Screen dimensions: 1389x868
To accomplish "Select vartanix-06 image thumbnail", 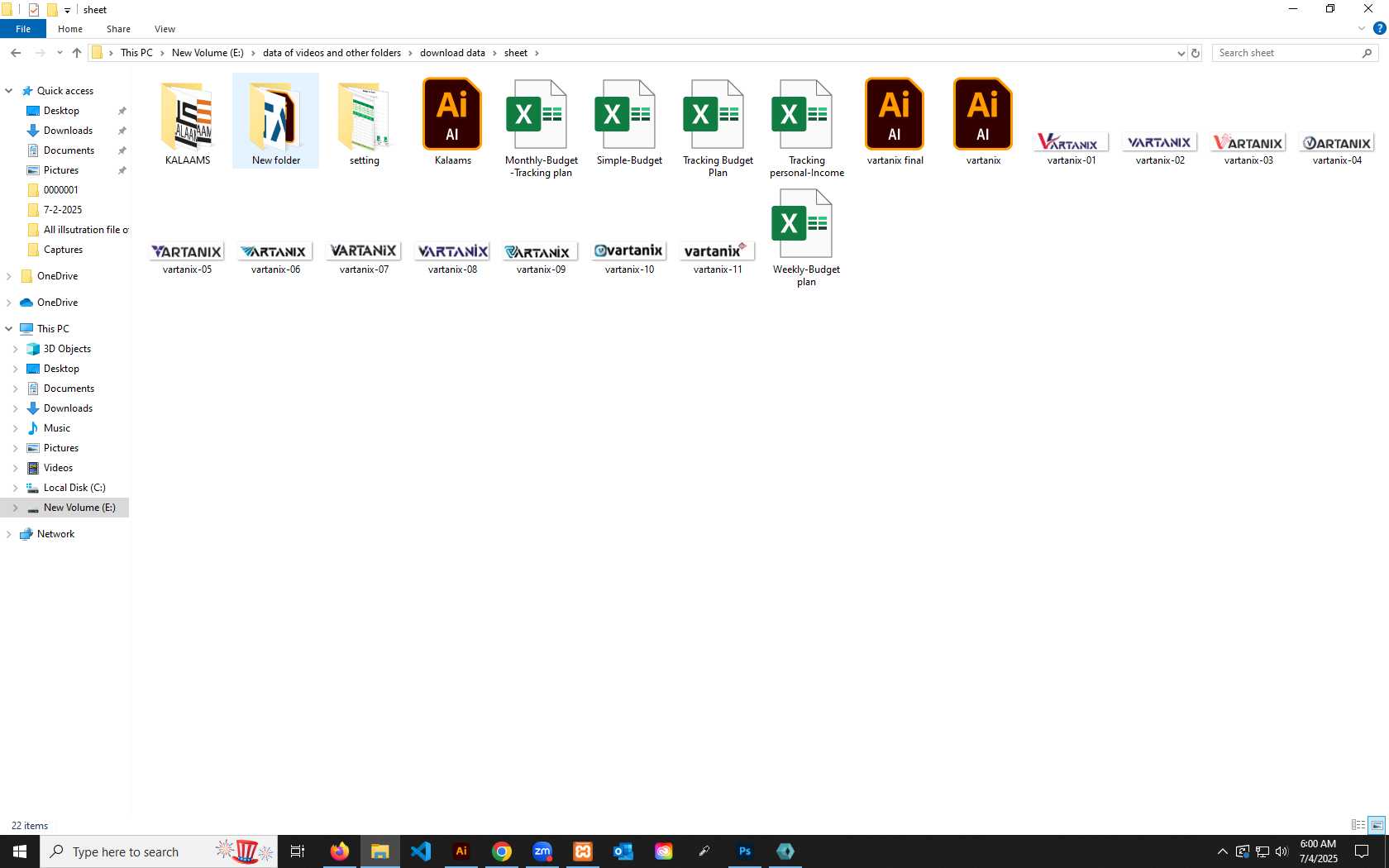I will 276,252.
